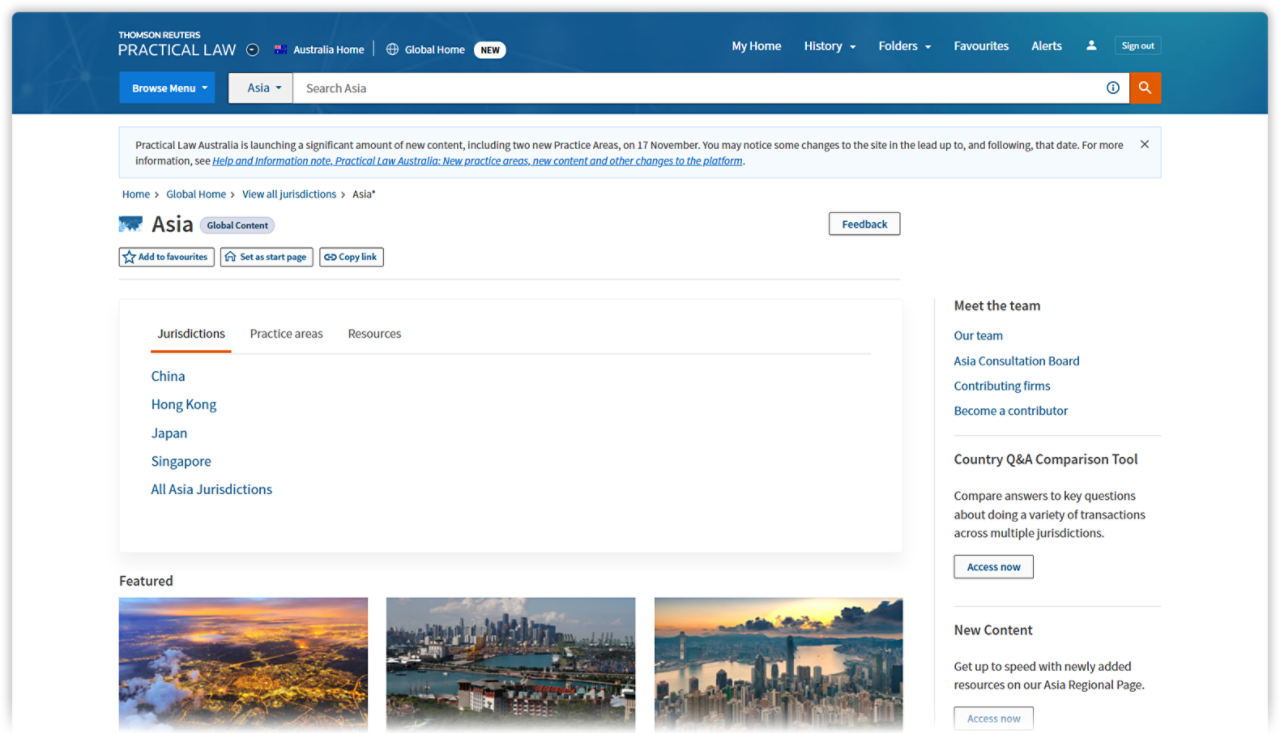The image size is (1280, 733).
Task: Expand the Folders dropdown
Action: tap(903, 46)
